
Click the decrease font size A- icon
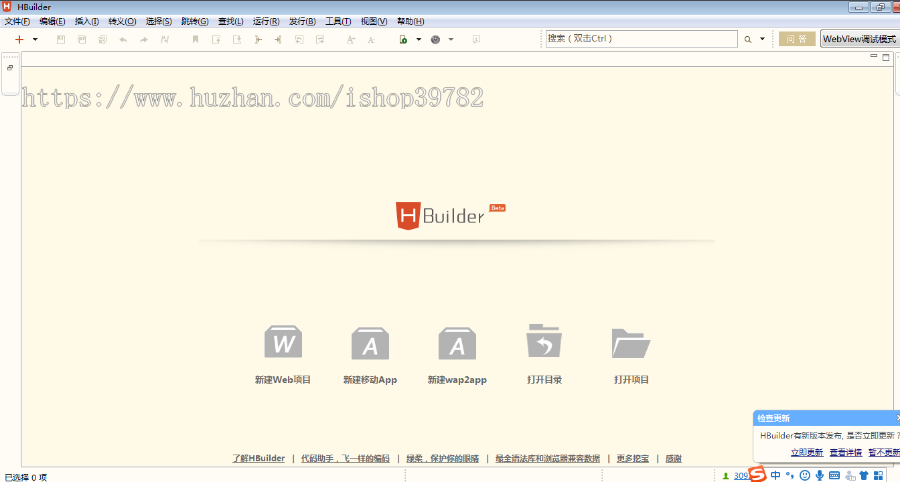click(371, 40)
